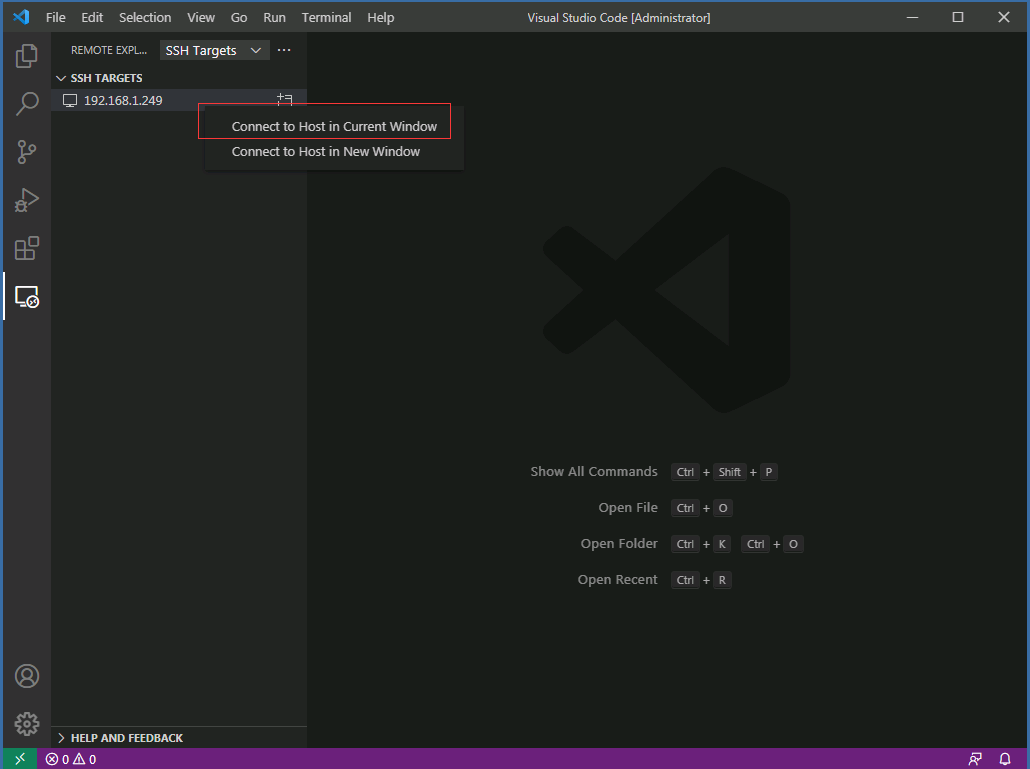Click the Open File label
Screen dimensions: 1030x769
point(628,508)
